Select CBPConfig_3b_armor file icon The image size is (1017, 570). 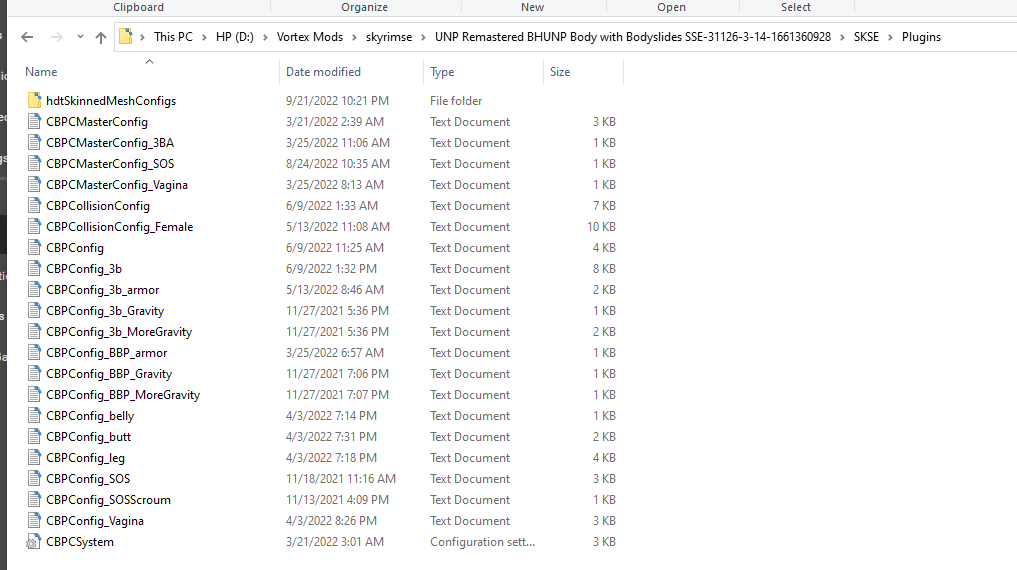[x=34, y=290]
